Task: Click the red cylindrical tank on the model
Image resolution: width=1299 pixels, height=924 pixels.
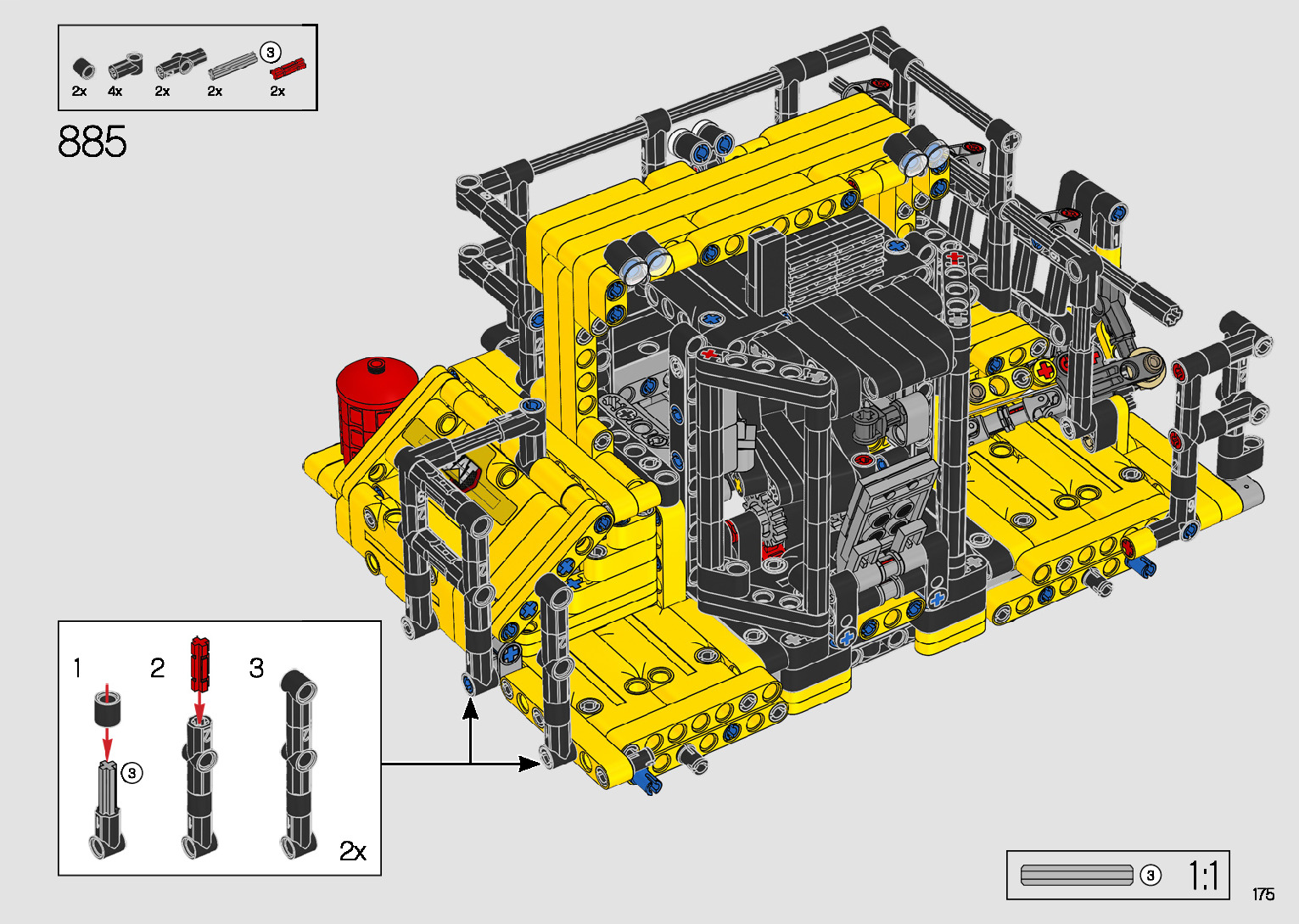Action: [x=374, y=399]
